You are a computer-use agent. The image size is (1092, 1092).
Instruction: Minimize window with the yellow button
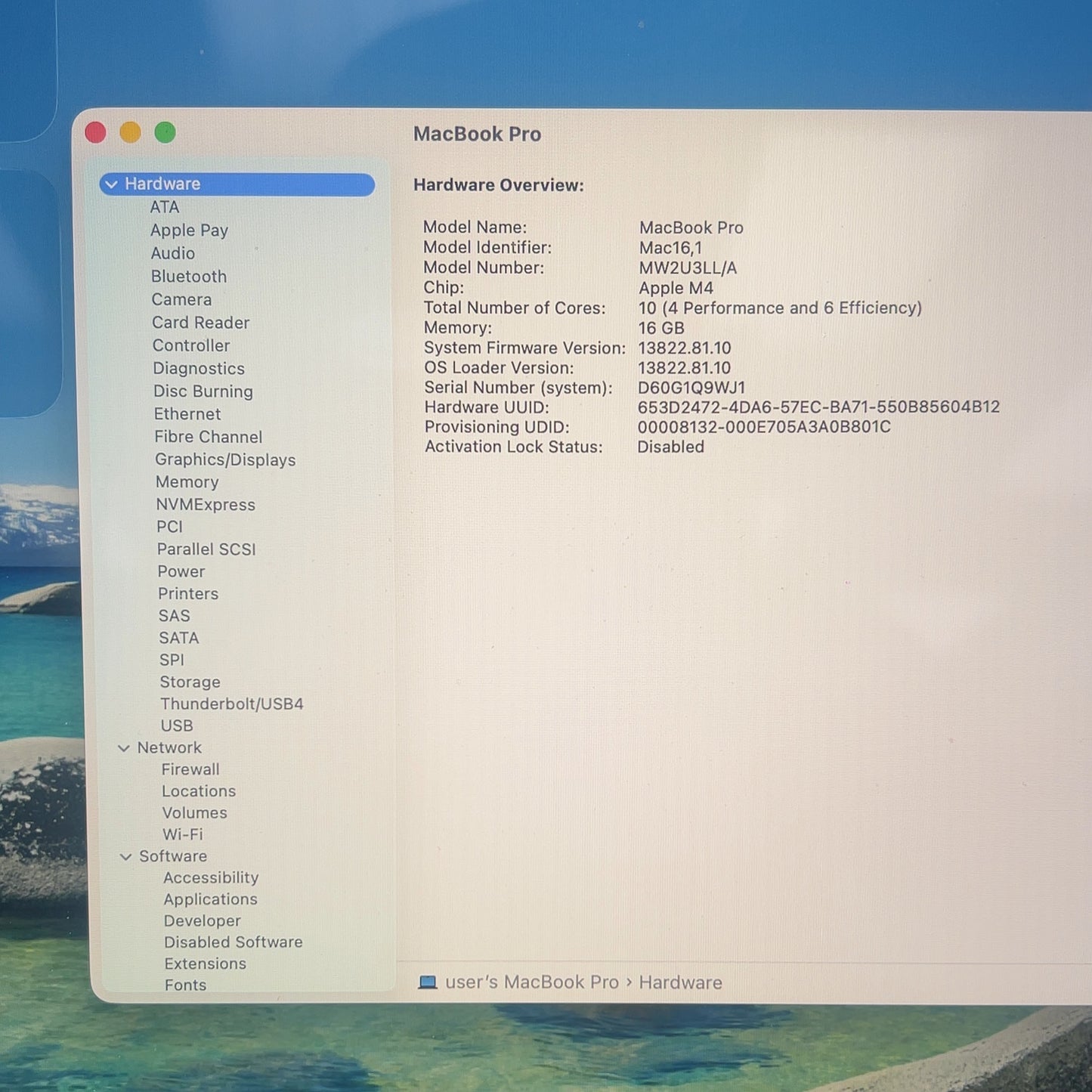[131, 133]
